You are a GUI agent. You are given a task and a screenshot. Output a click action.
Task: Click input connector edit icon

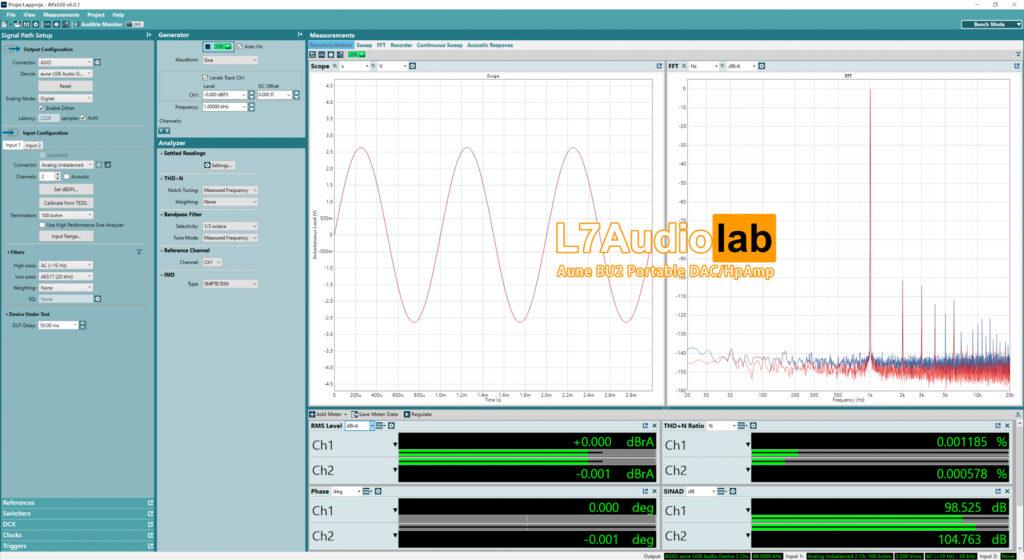(108, 165)
